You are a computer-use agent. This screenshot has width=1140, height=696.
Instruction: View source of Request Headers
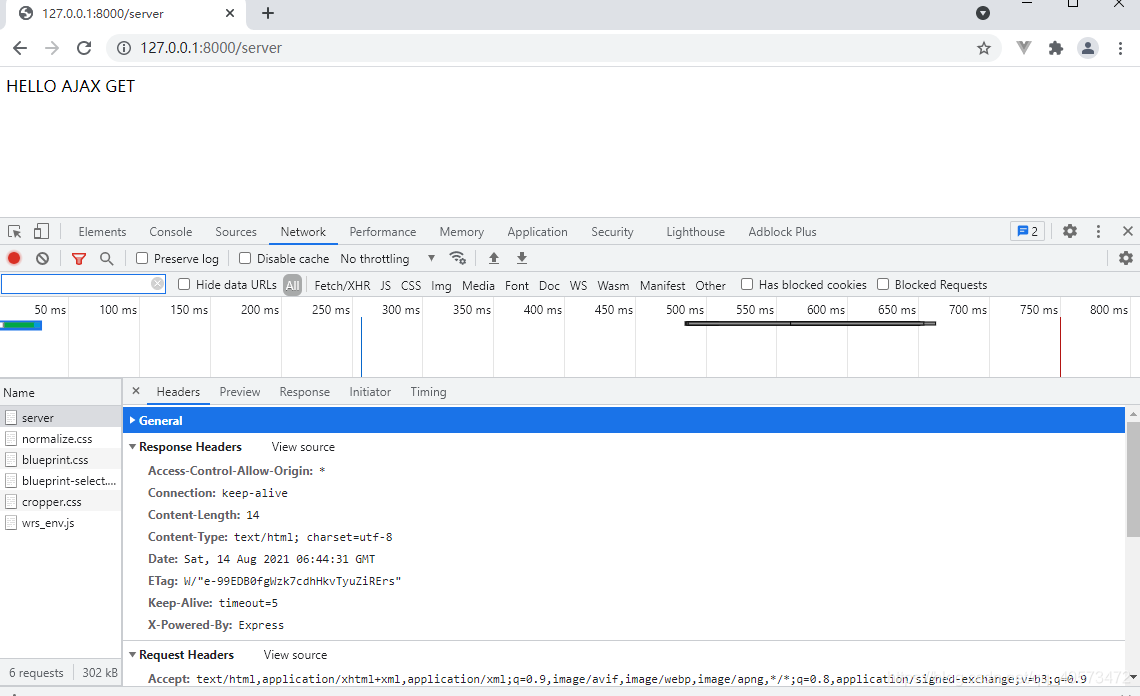pyautogui.click(x=295, y=655)
